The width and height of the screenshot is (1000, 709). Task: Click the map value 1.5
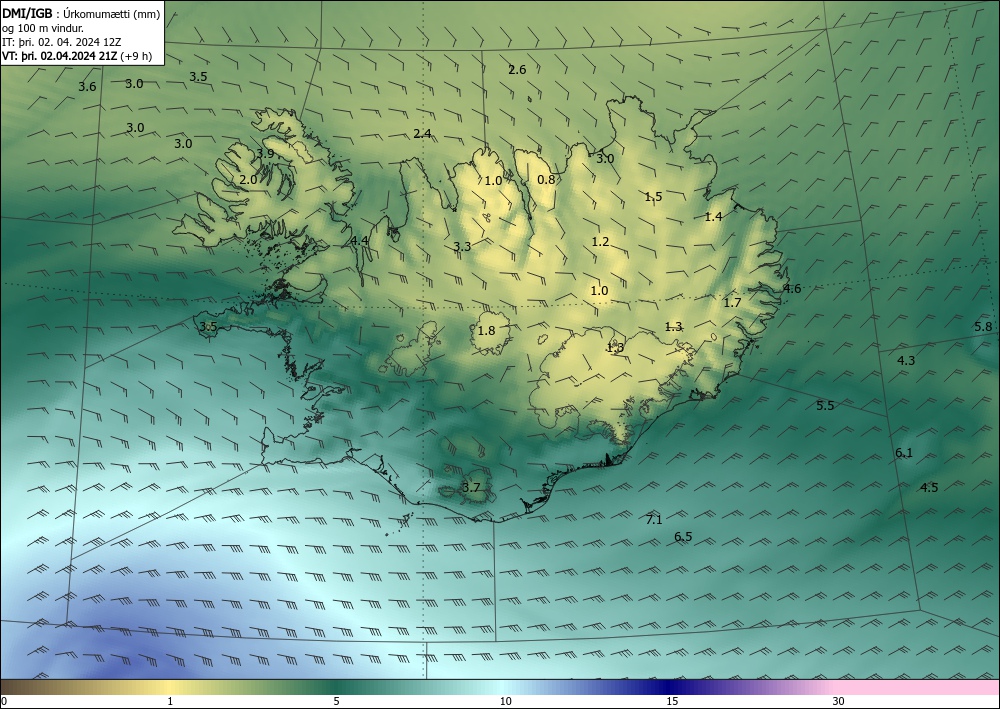click(653, 196)
